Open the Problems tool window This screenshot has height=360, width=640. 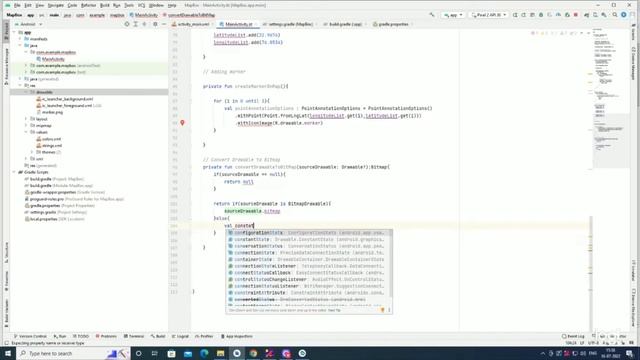pos(106,336)
